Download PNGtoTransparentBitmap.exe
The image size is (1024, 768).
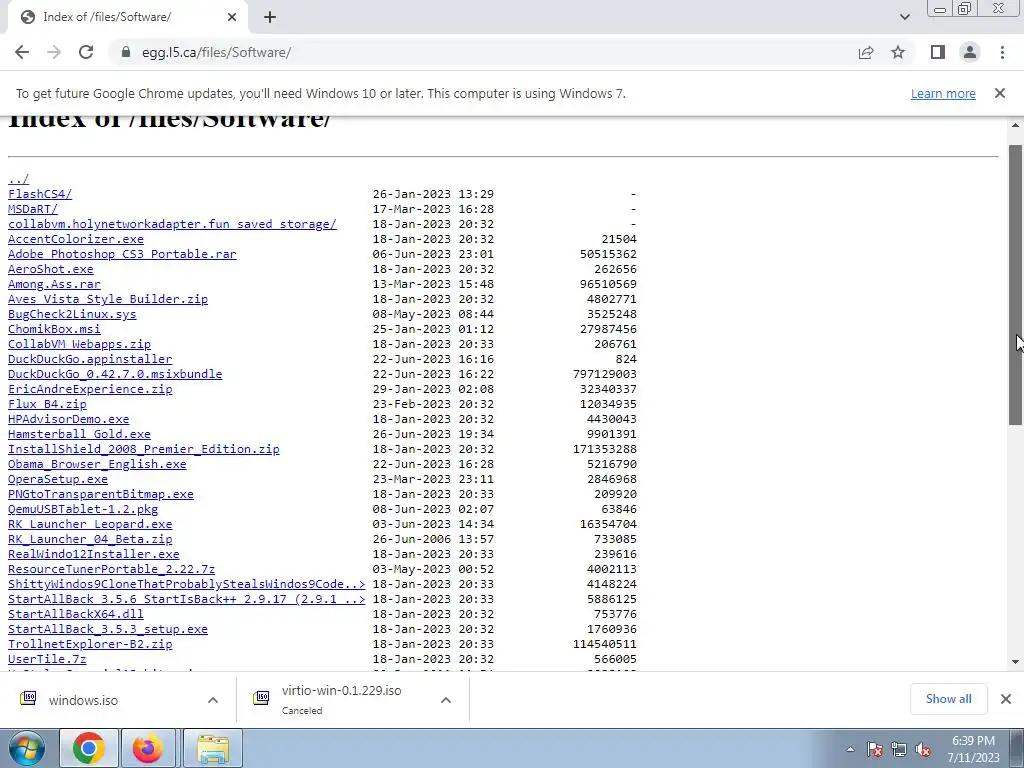pyautogui.click(x=101, y=494)
